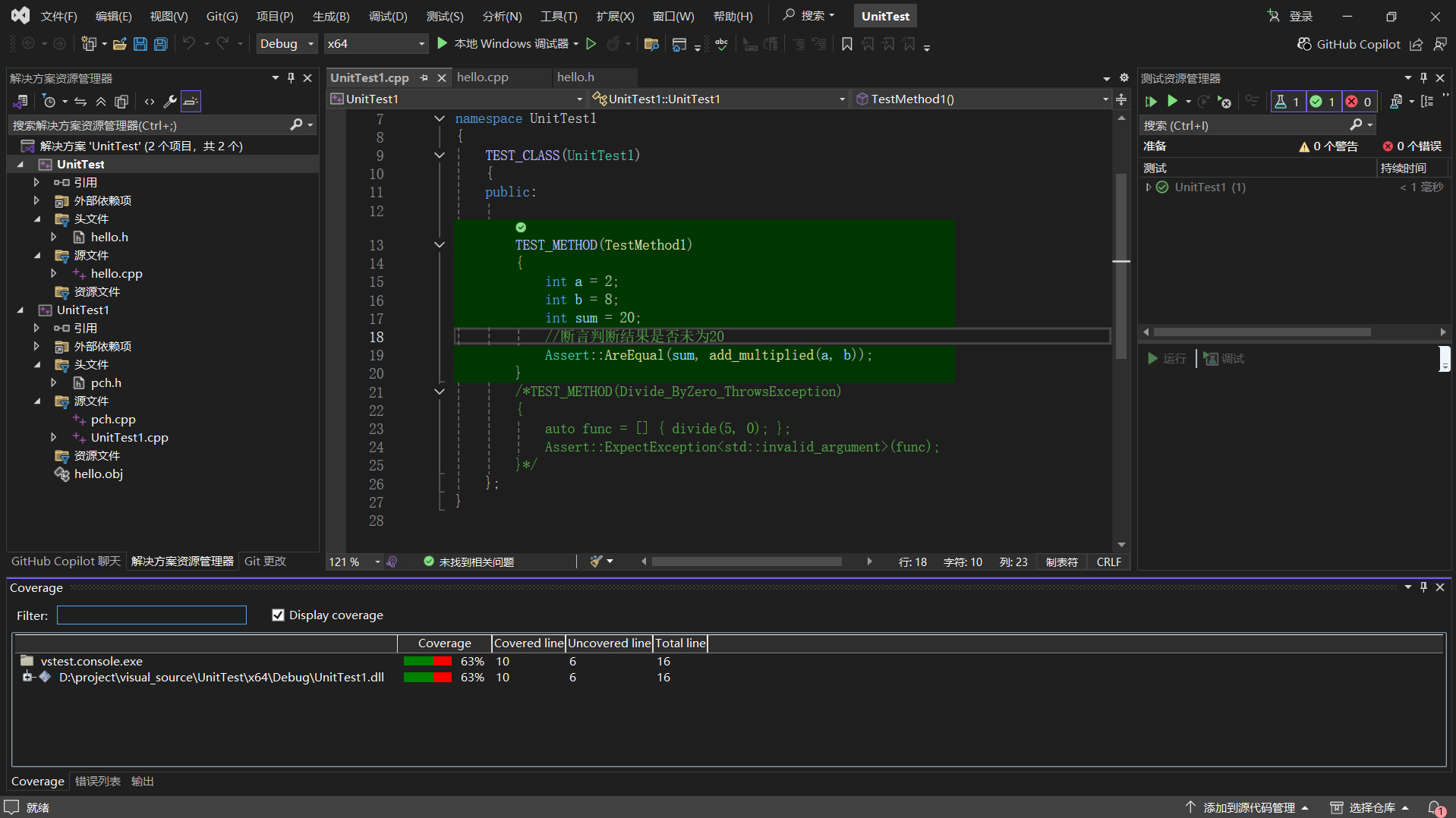This screenshot has width=1456, height=818.
Task: Click the playlist flask icon
Action: pos(1395,101)
